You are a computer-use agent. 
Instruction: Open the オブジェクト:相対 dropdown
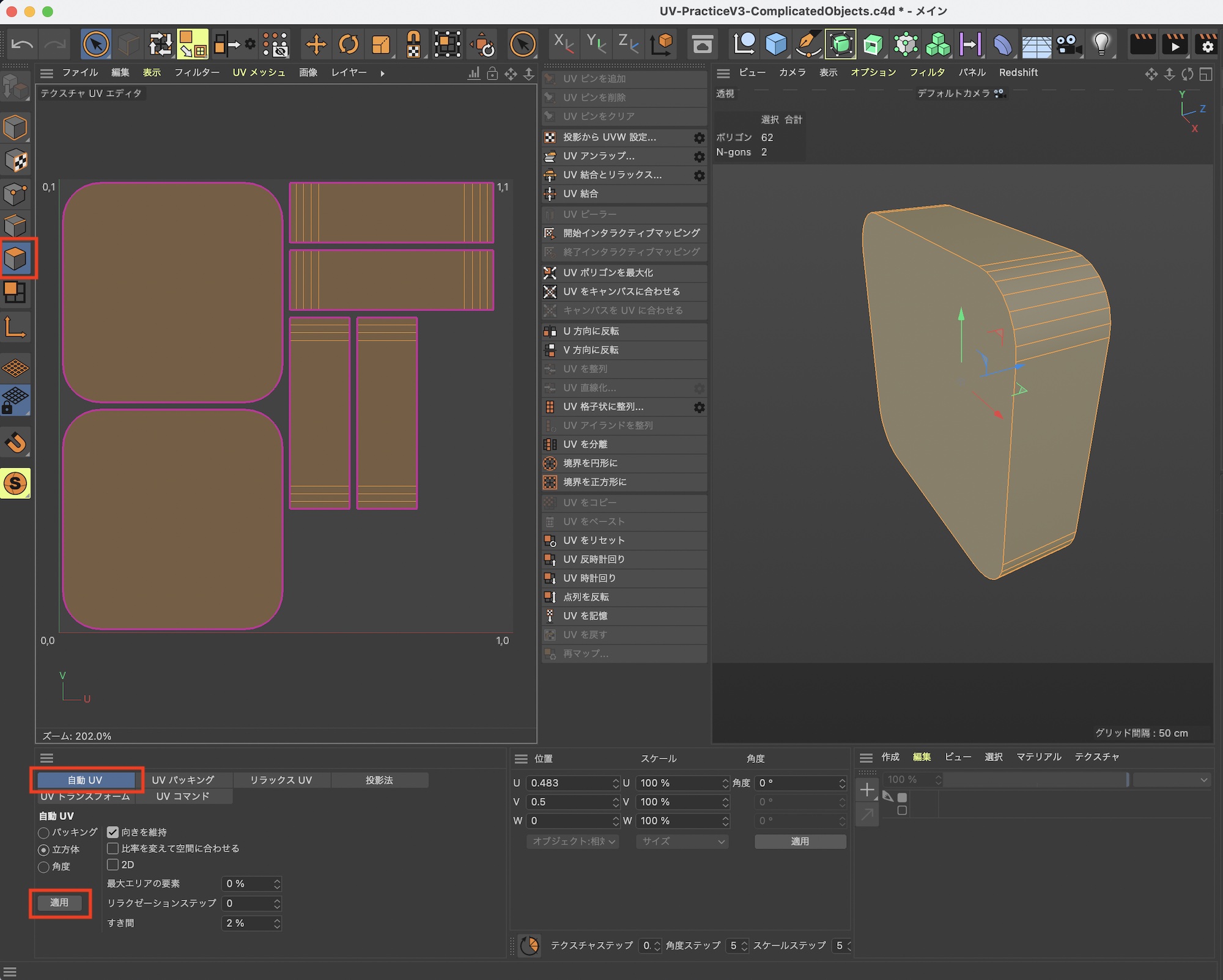(573, 841)
